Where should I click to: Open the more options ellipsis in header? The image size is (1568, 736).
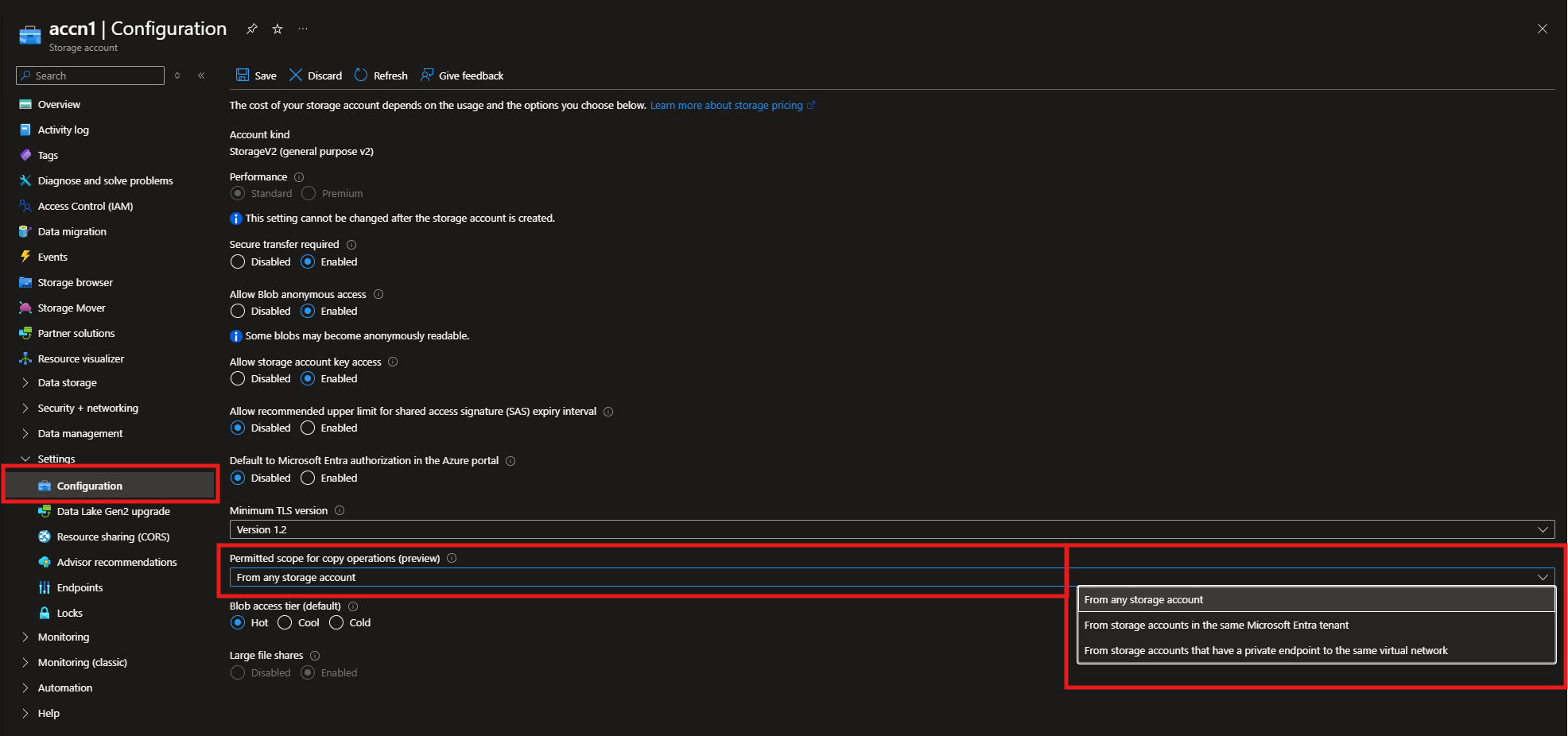(303, 29)
